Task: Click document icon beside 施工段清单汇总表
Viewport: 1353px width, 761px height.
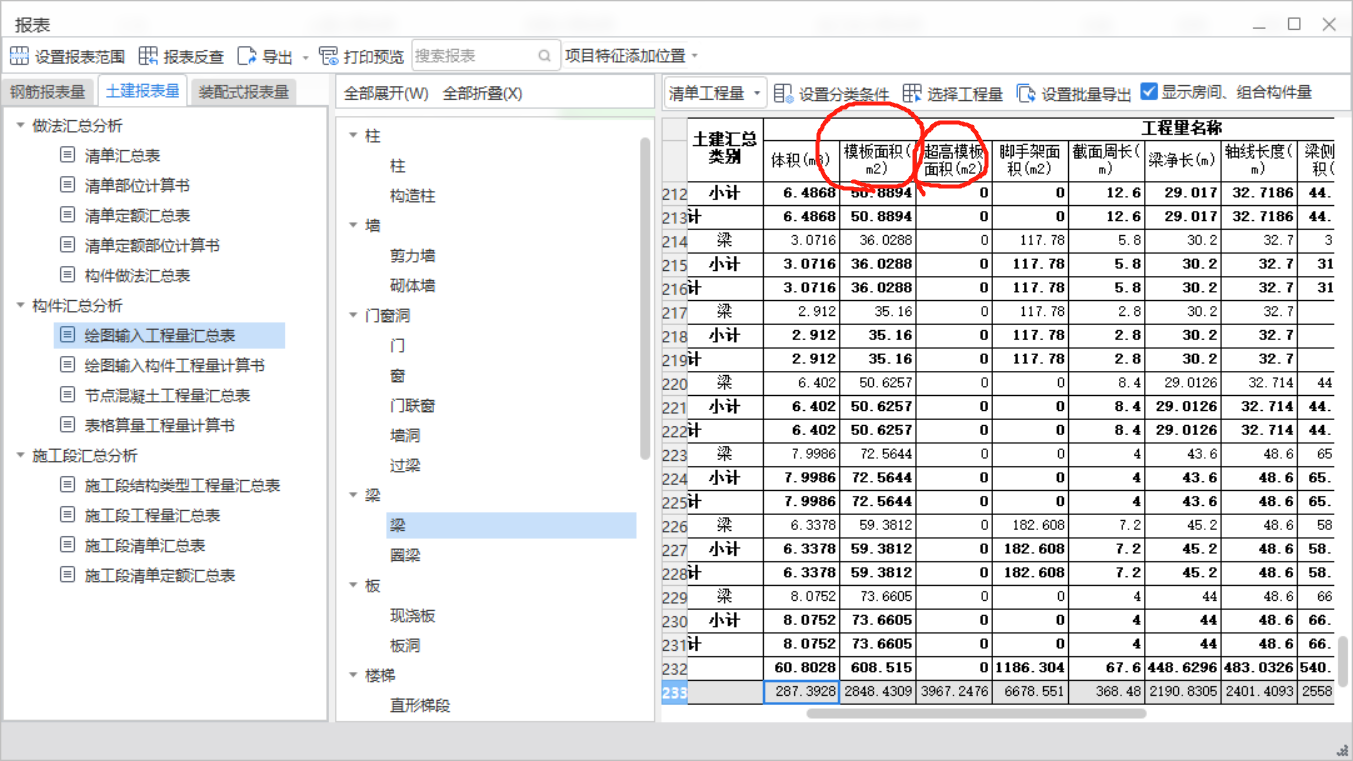Action: pyautogui.click(x=67, y=545)
